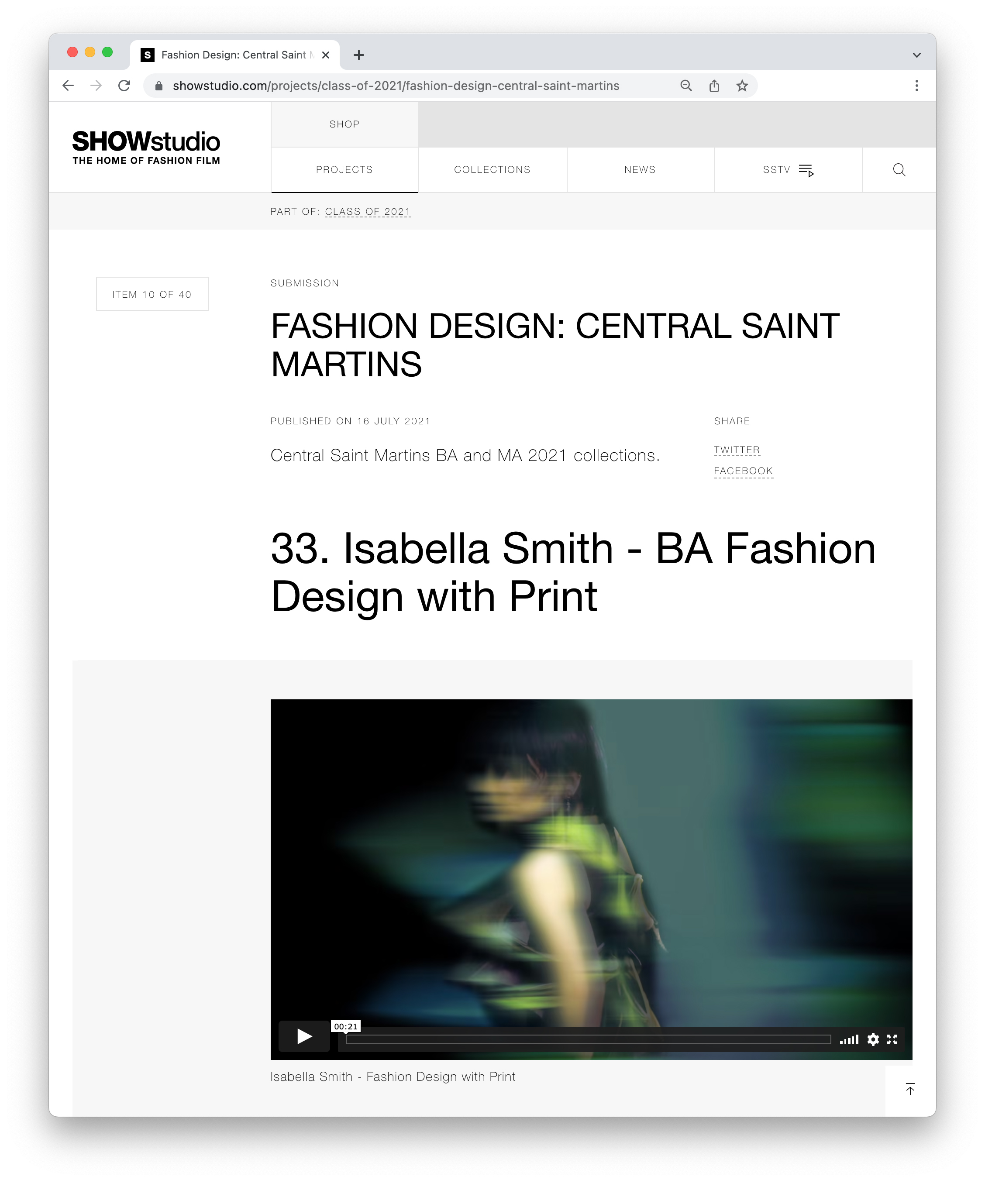The width and height of the screenshot is (985, 1204).
Task: Click the Item 10 of 40 box
Action: [152, 294]
